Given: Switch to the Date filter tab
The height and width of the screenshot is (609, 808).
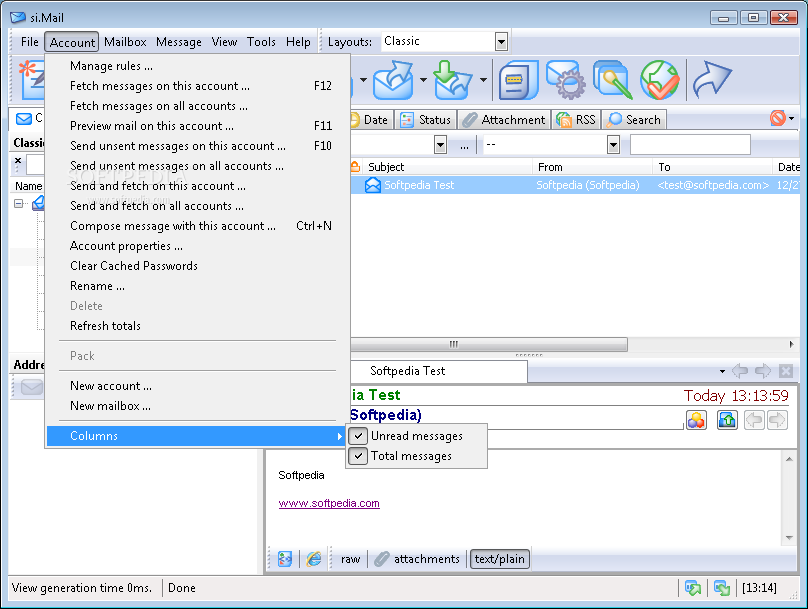Looking at the screenshot, I should pos(371,120).
